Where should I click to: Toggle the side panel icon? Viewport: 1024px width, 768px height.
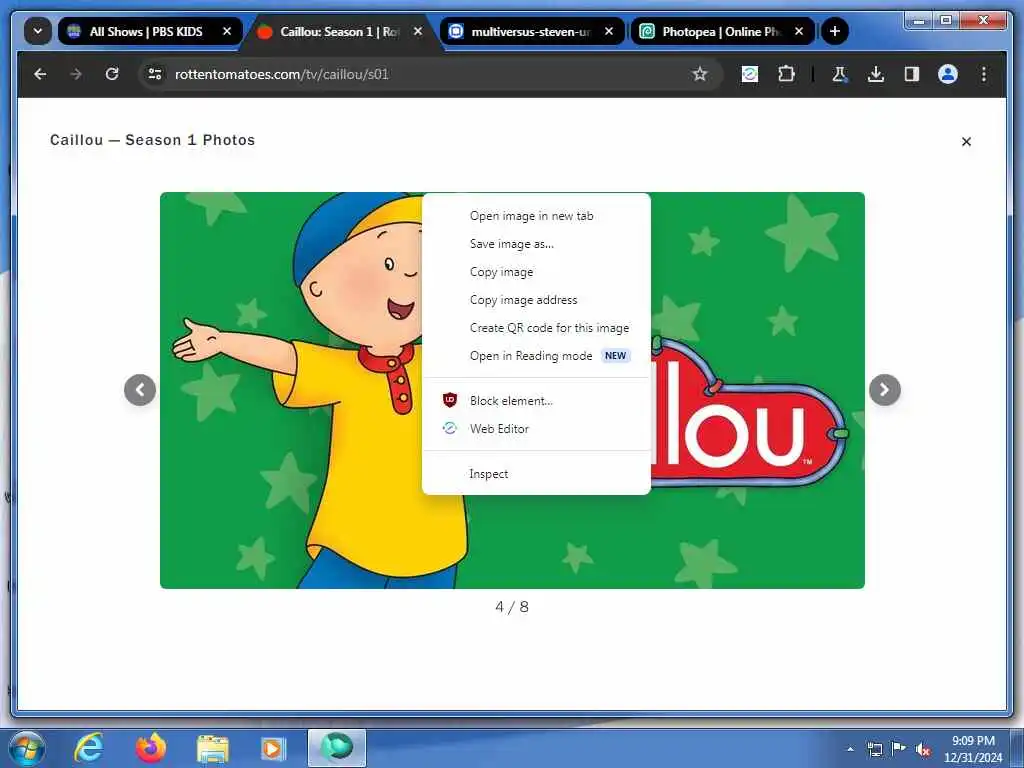(912, 74)
